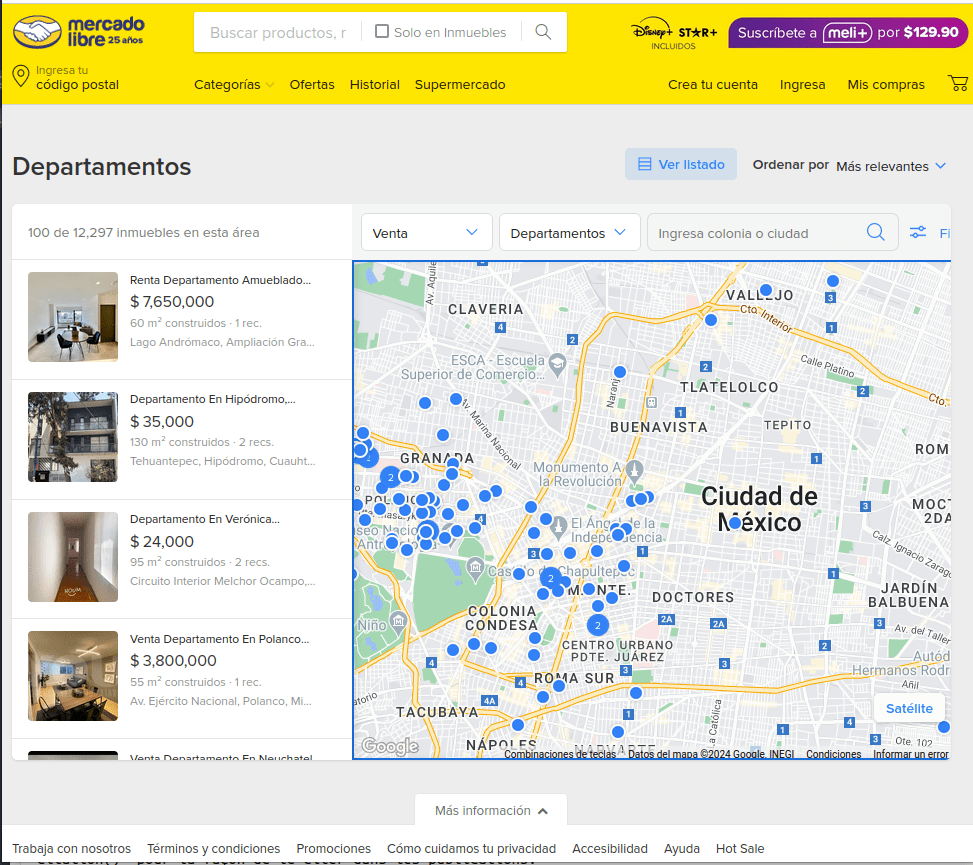Open Venta Departamento En Polanco thumbnail
Screen dimensions: 973x865
[x=73, y=676]
